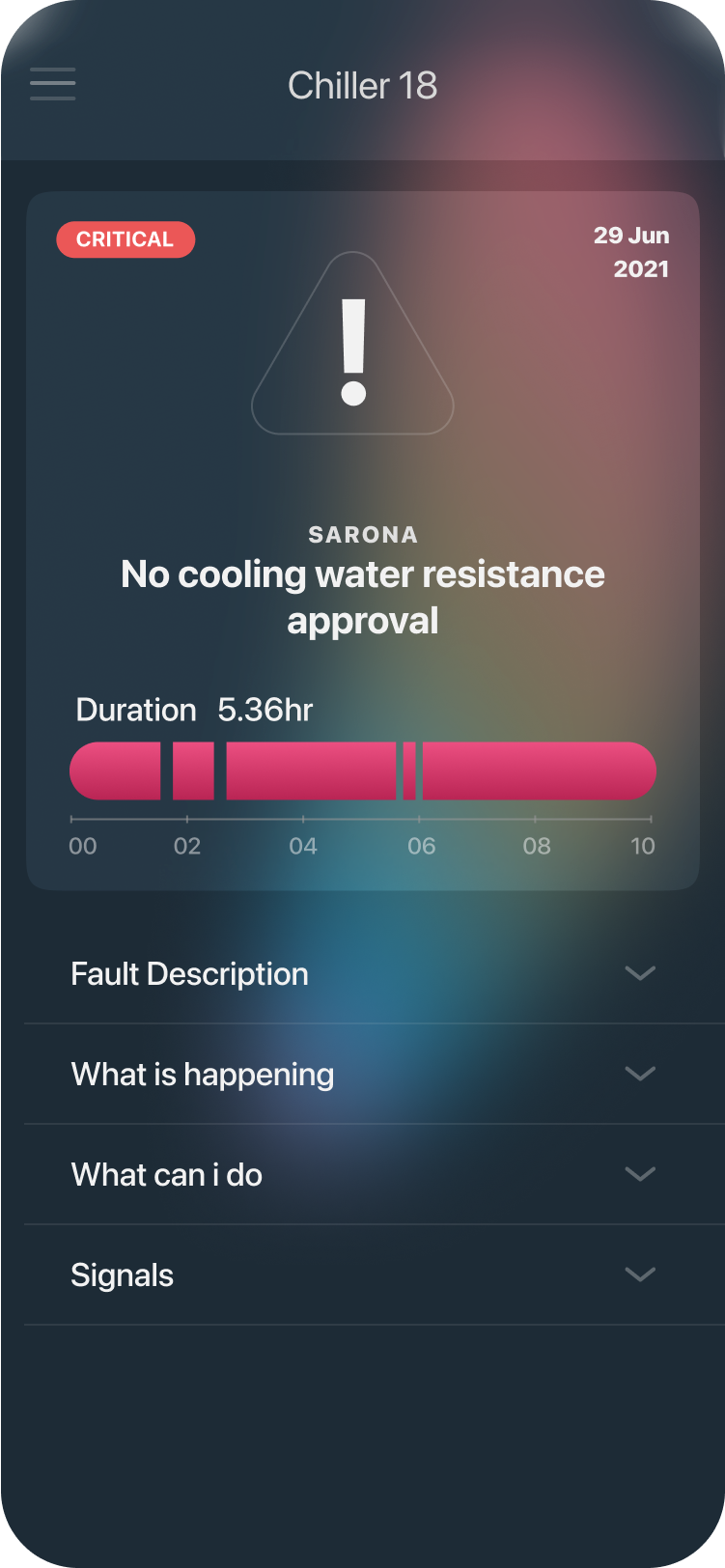Click the long middle duration bar segment
Image resolution: width=725 pixels, height=1568 pixels.
click(311, 770)
